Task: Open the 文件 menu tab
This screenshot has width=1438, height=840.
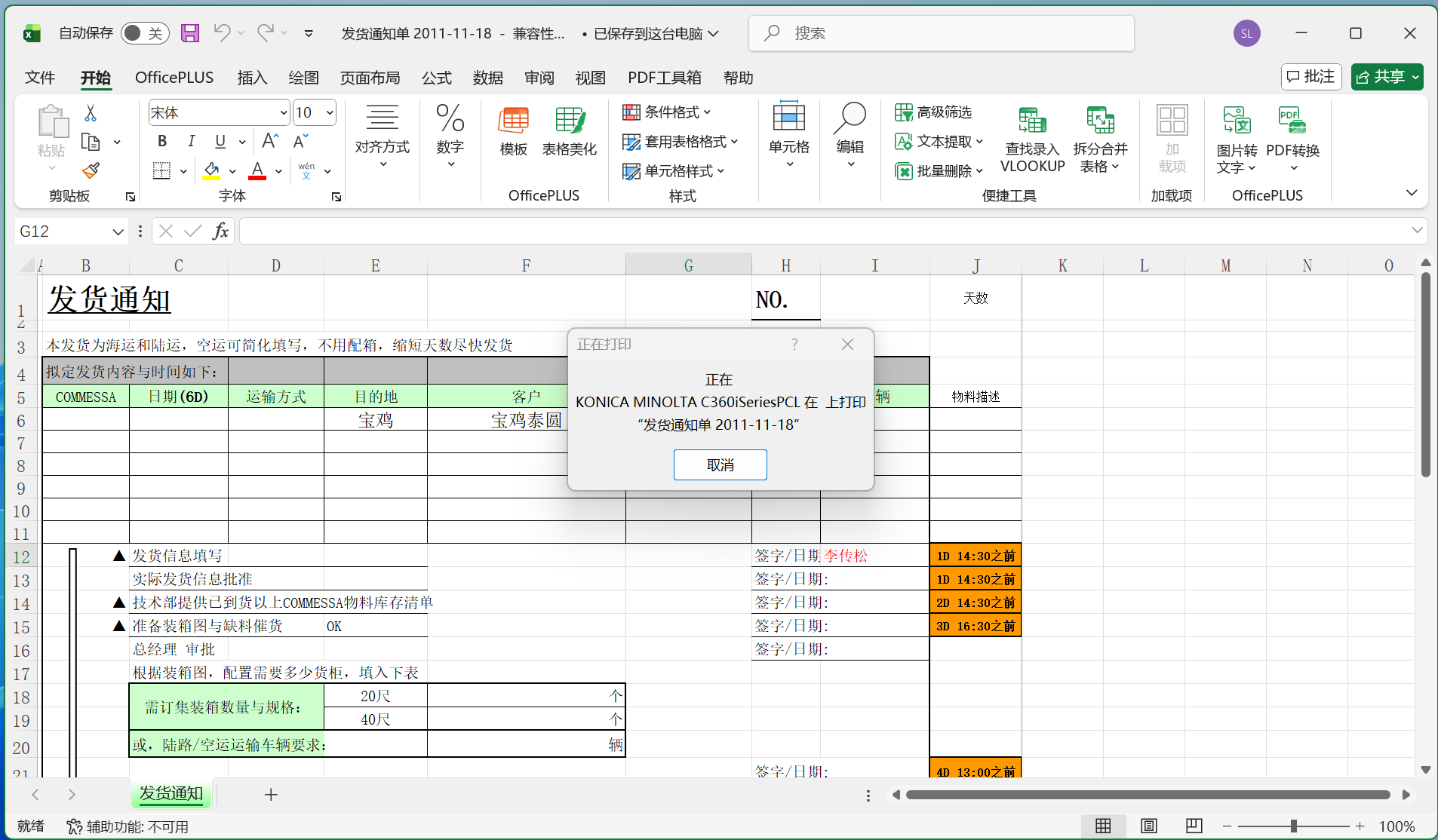Action: tap(40, 78)
